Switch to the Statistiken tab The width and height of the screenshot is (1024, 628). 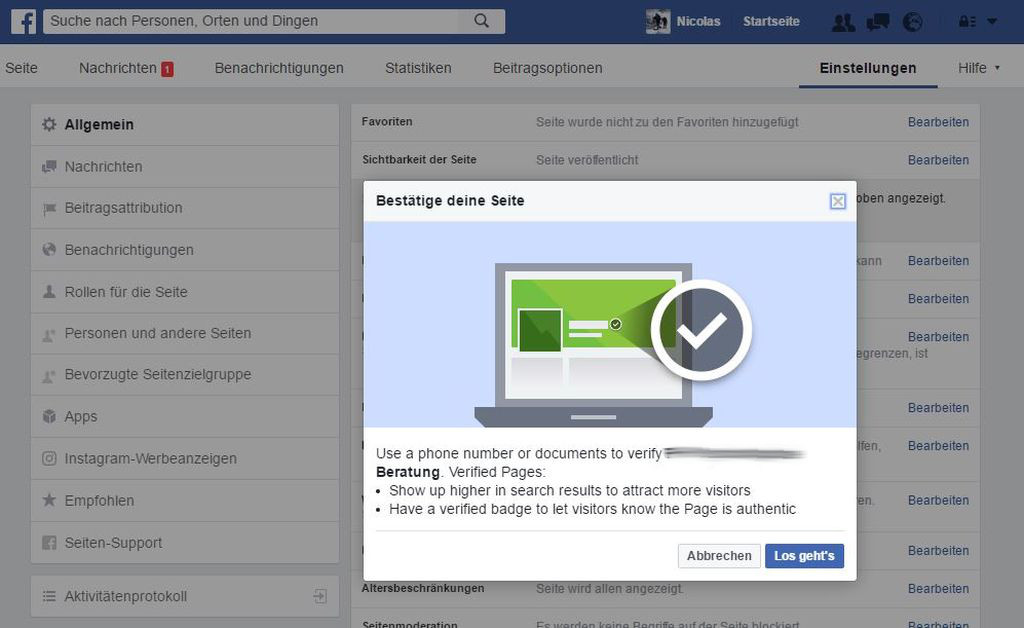click(418, 68)
